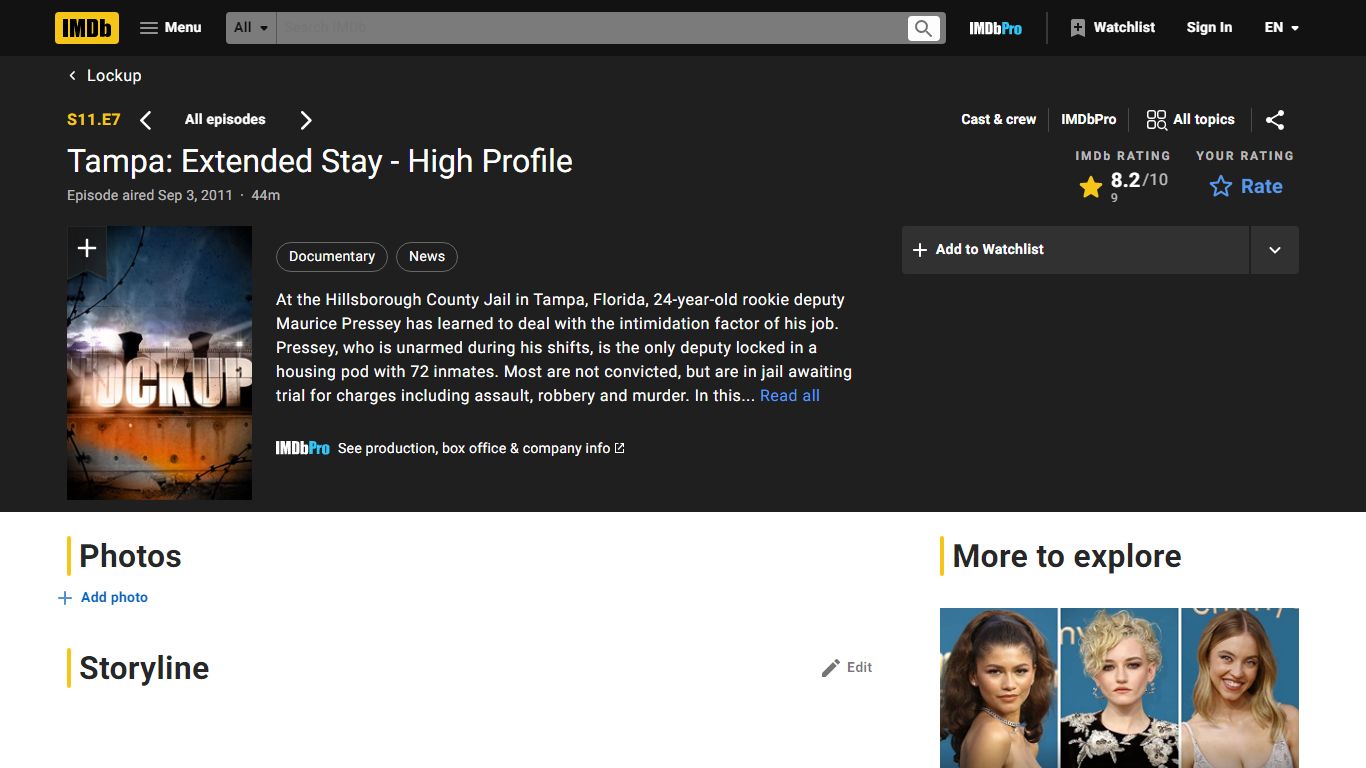This screenshot has height=768, width=1366.
Task: View the 8.2/10 IMDb rating details
Action: coord(1124,185)
